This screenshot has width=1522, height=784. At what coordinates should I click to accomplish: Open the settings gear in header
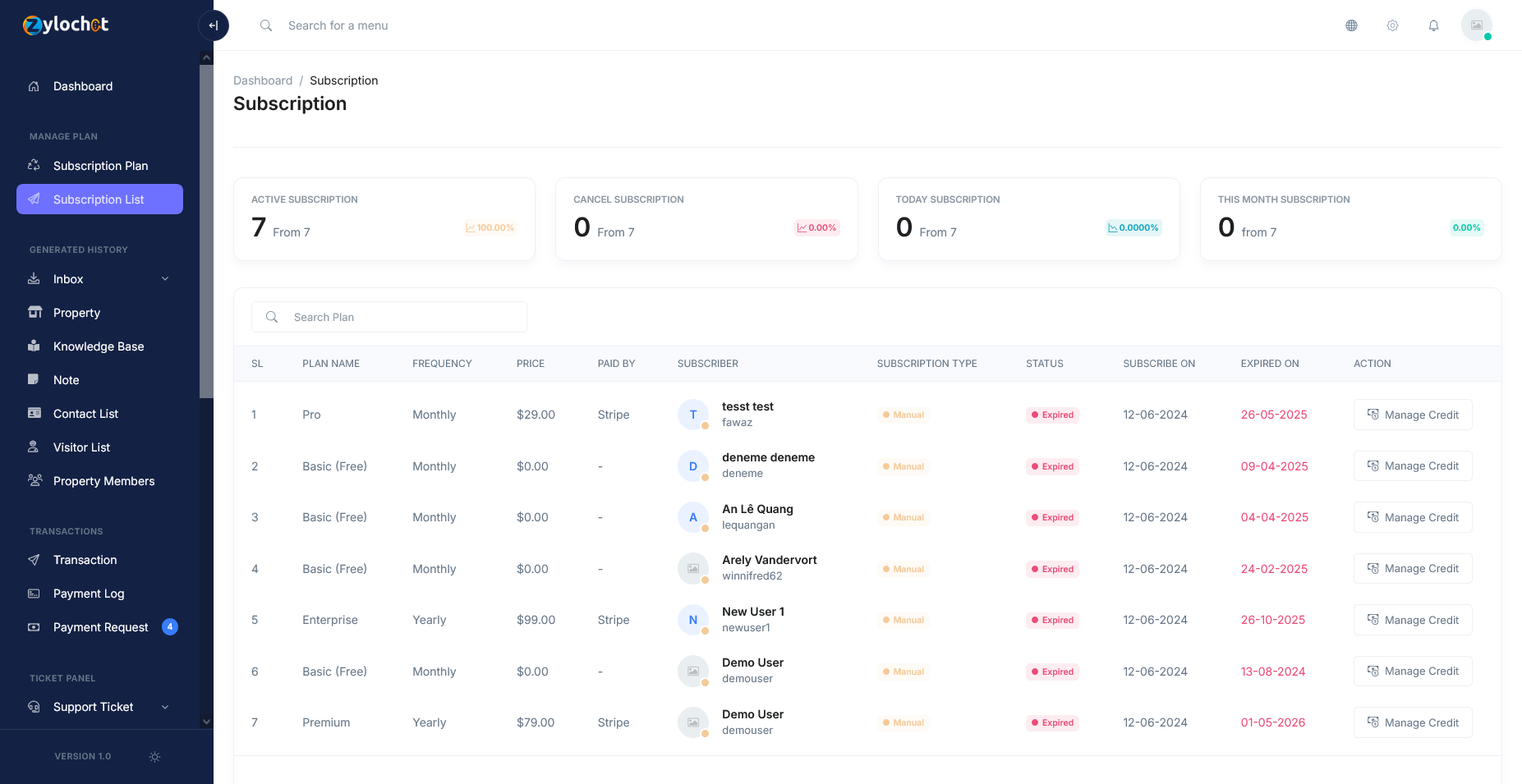(1392, 25)
